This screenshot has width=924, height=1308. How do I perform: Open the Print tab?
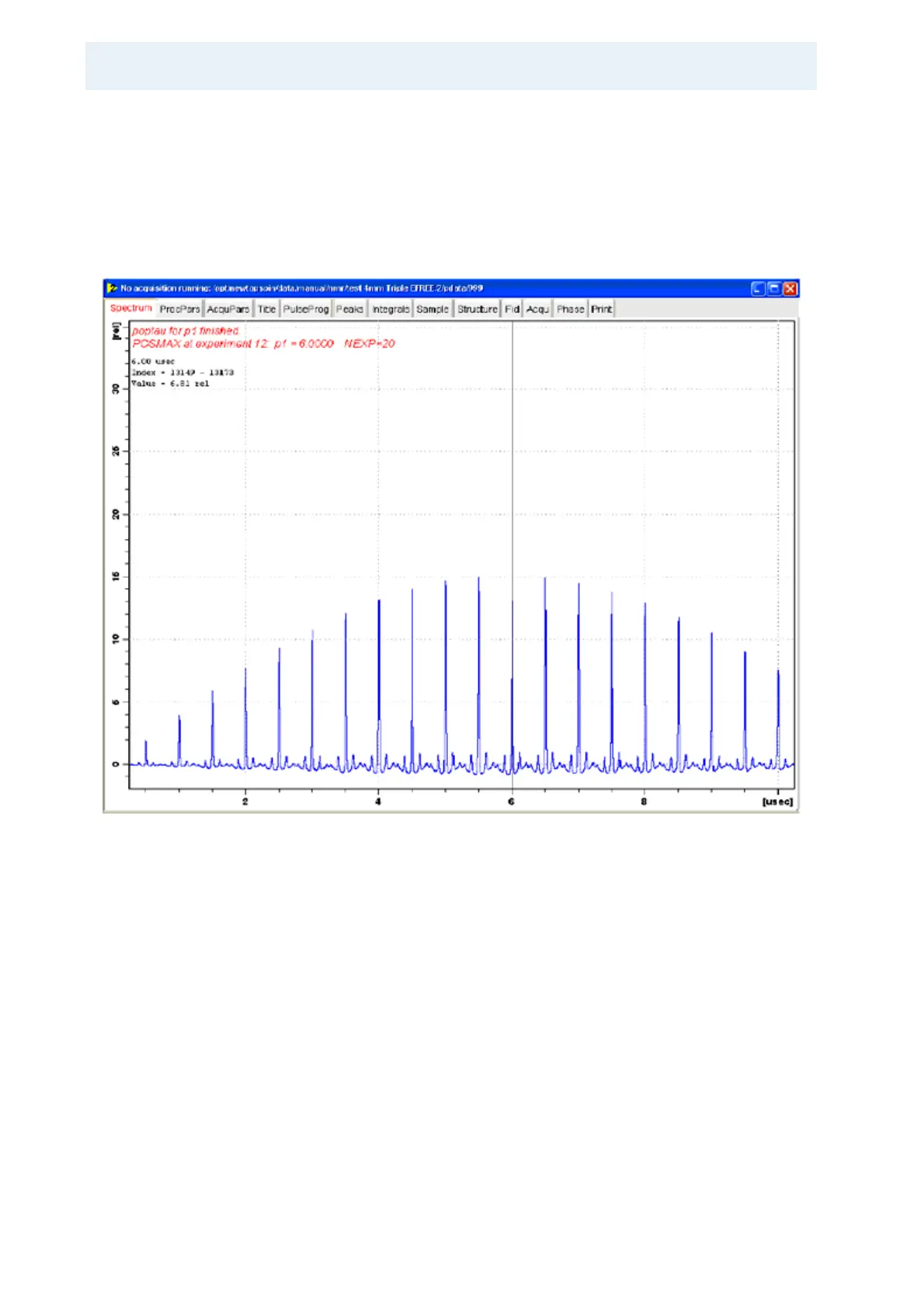click(602, 309)
